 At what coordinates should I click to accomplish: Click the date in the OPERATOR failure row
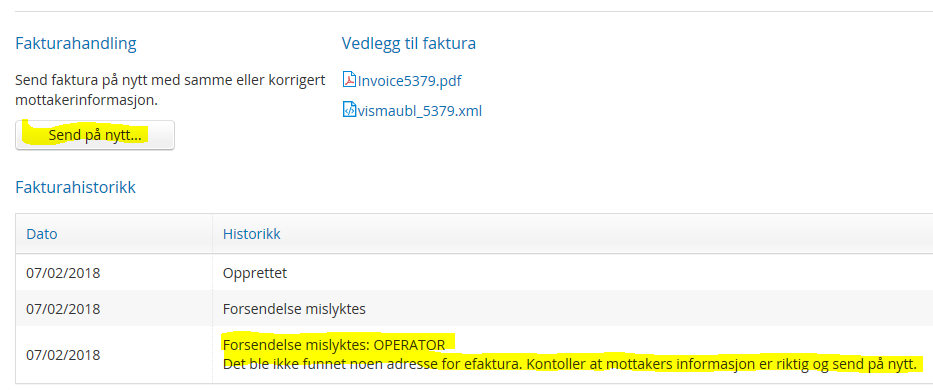[63, 355]
